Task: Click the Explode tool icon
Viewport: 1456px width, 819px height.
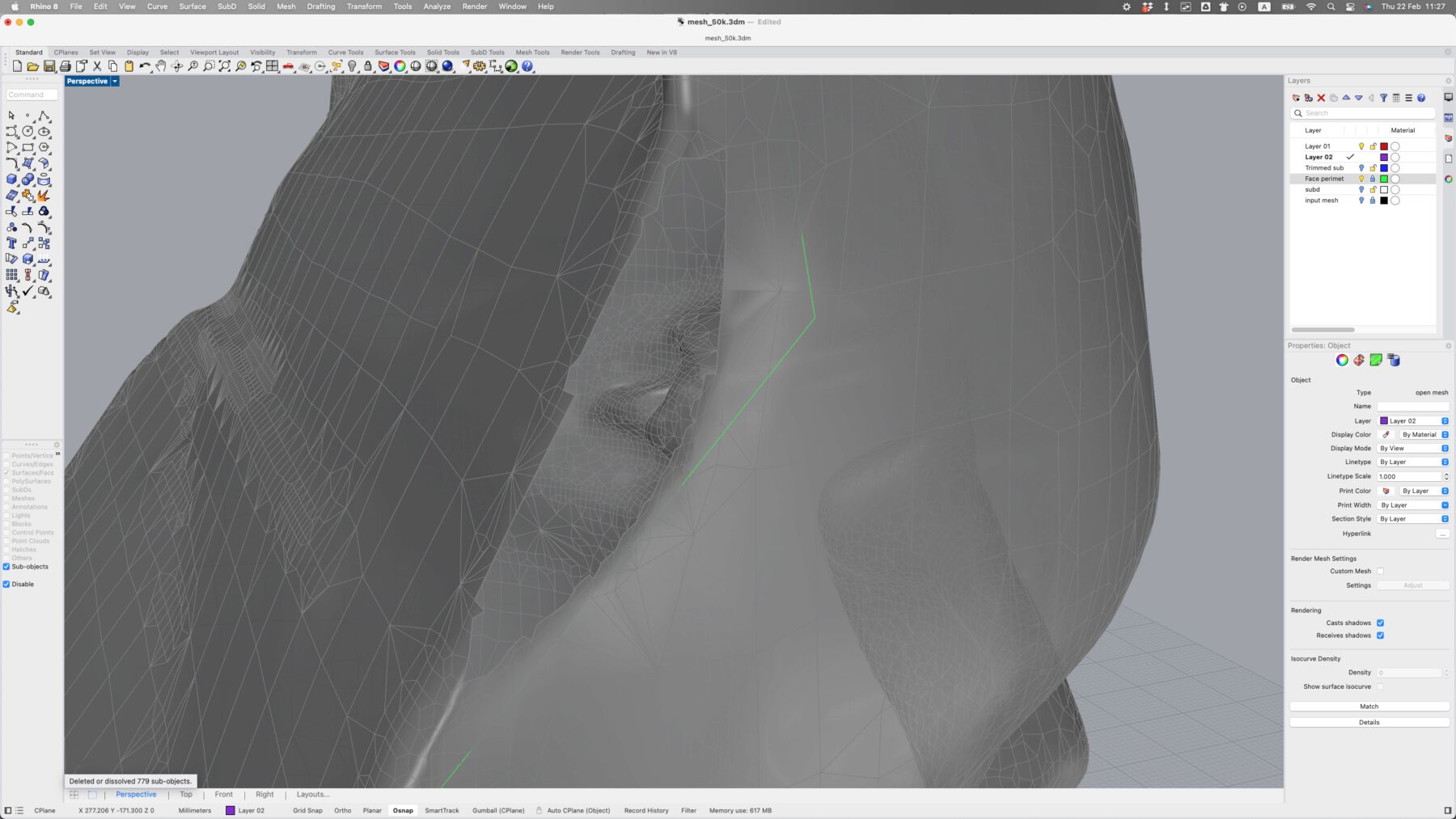Action: point(44,196)
